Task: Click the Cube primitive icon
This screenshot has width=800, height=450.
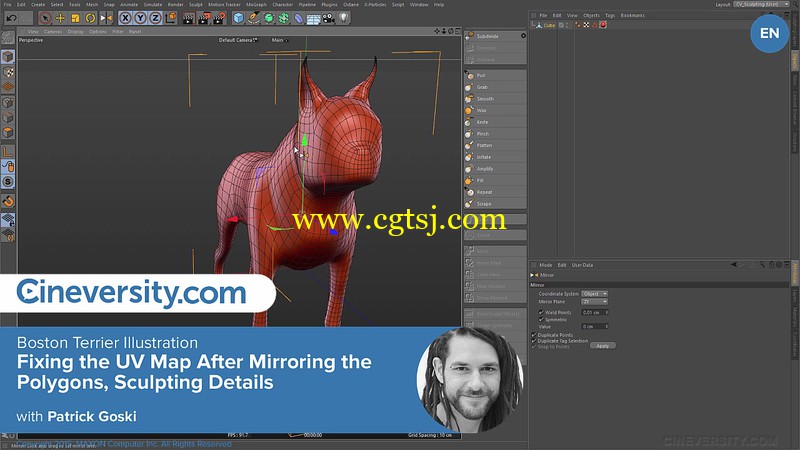Action: (x=238, y=18)
